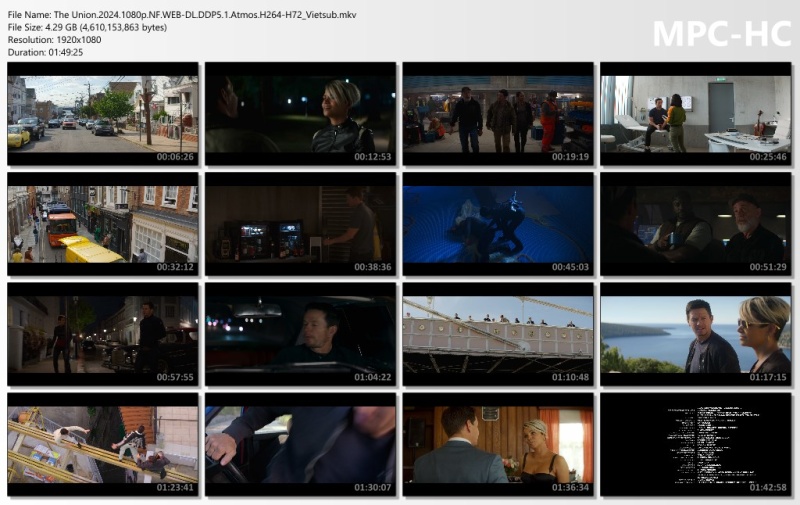Select the thumbnail timestamped 00:19:19

tap(498, 114)
